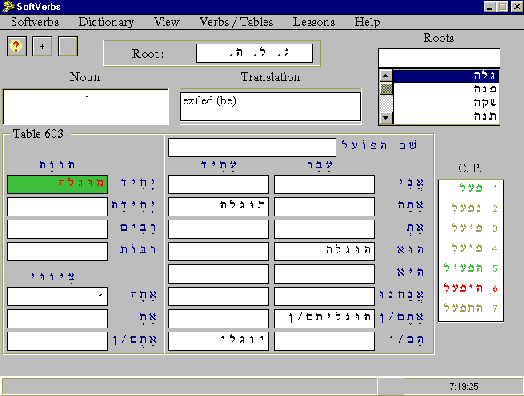The height and width of the screenshot is (396, 524).
Task: Click future-tense הוא field
Action: (x=219, y=251)
